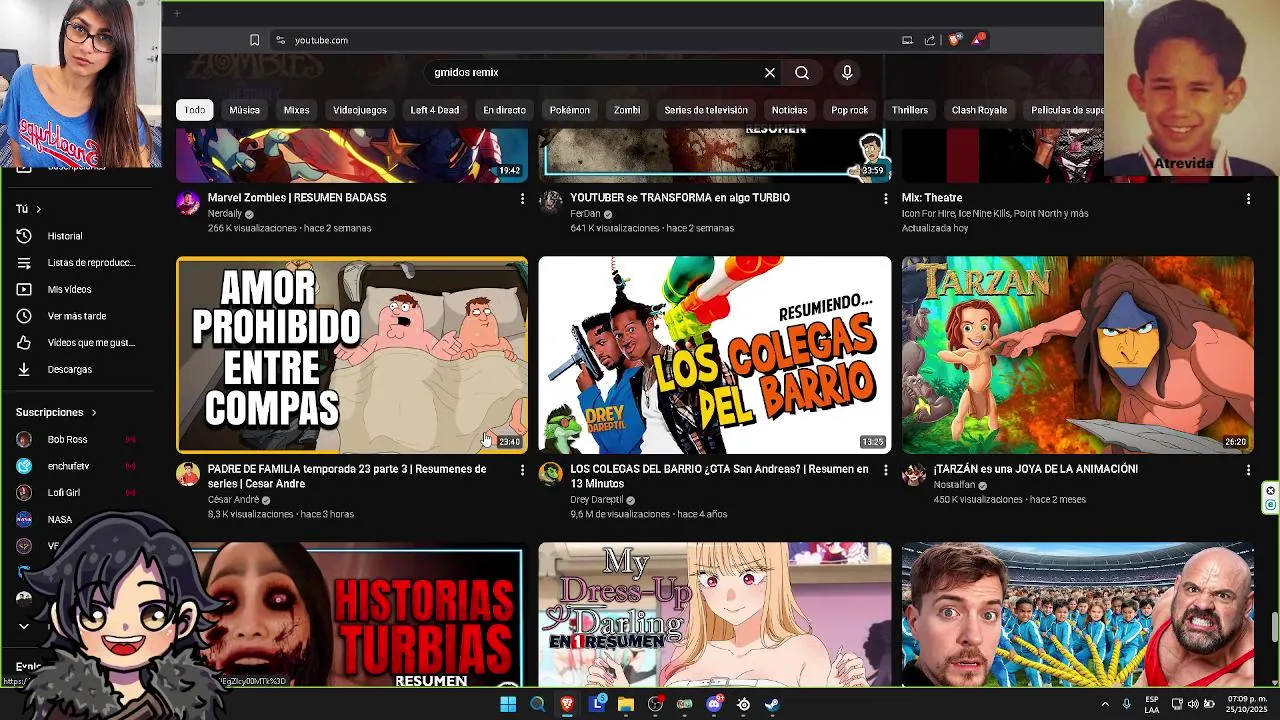Open options menu for Marvel Zombies video
The height and width of the screenshot is (720, 1280).
pos(522,199)
